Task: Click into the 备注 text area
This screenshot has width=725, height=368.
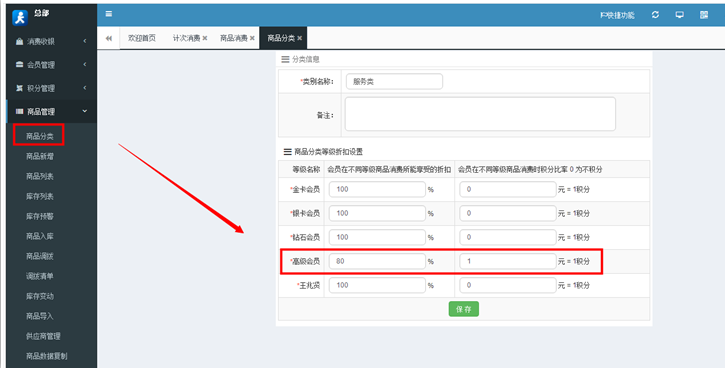Action: pyautogui.click(x=480, y=114)
